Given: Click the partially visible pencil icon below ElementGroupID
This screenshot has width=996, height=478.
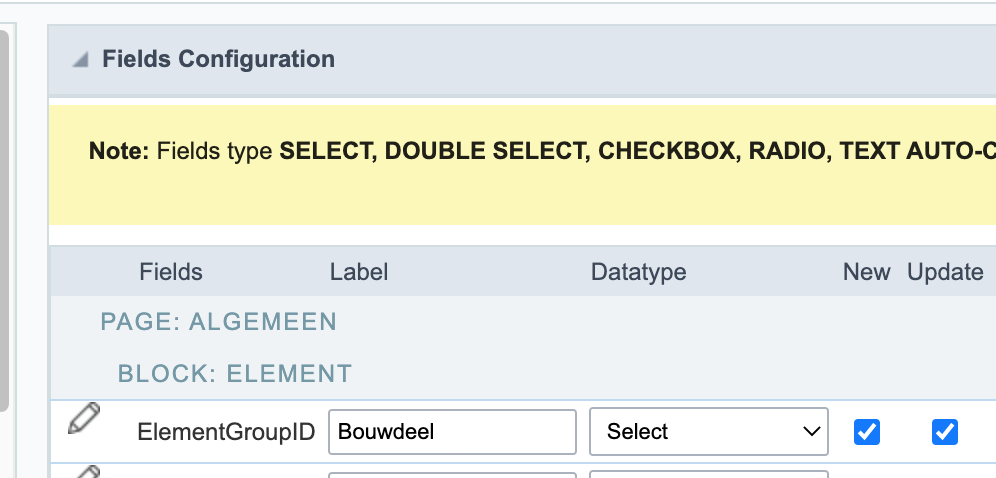Looking at the screenshot, I should pyautogui.click(x=85, y=472).
